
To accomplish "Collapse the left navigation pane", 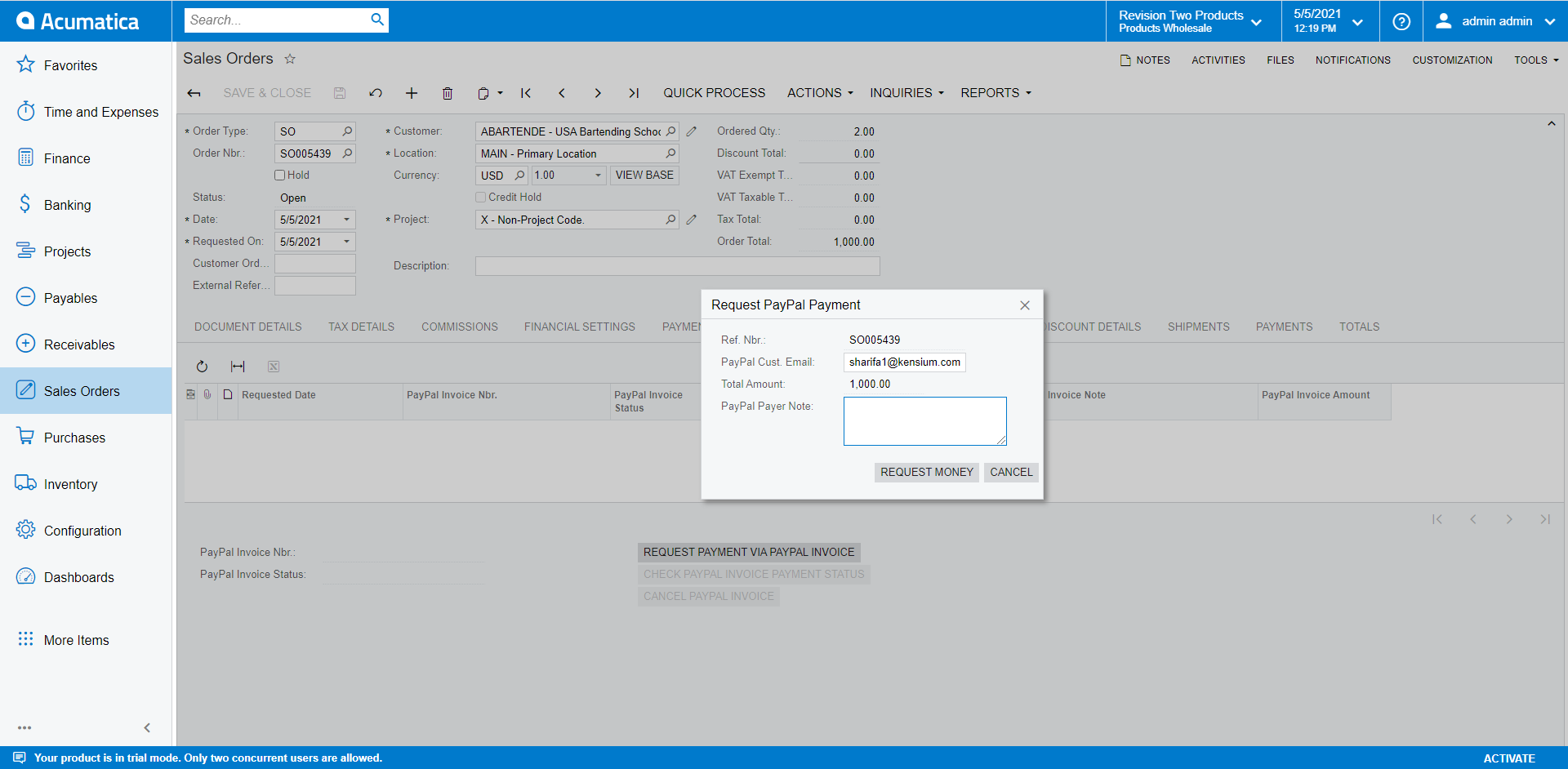I will 147,727.
